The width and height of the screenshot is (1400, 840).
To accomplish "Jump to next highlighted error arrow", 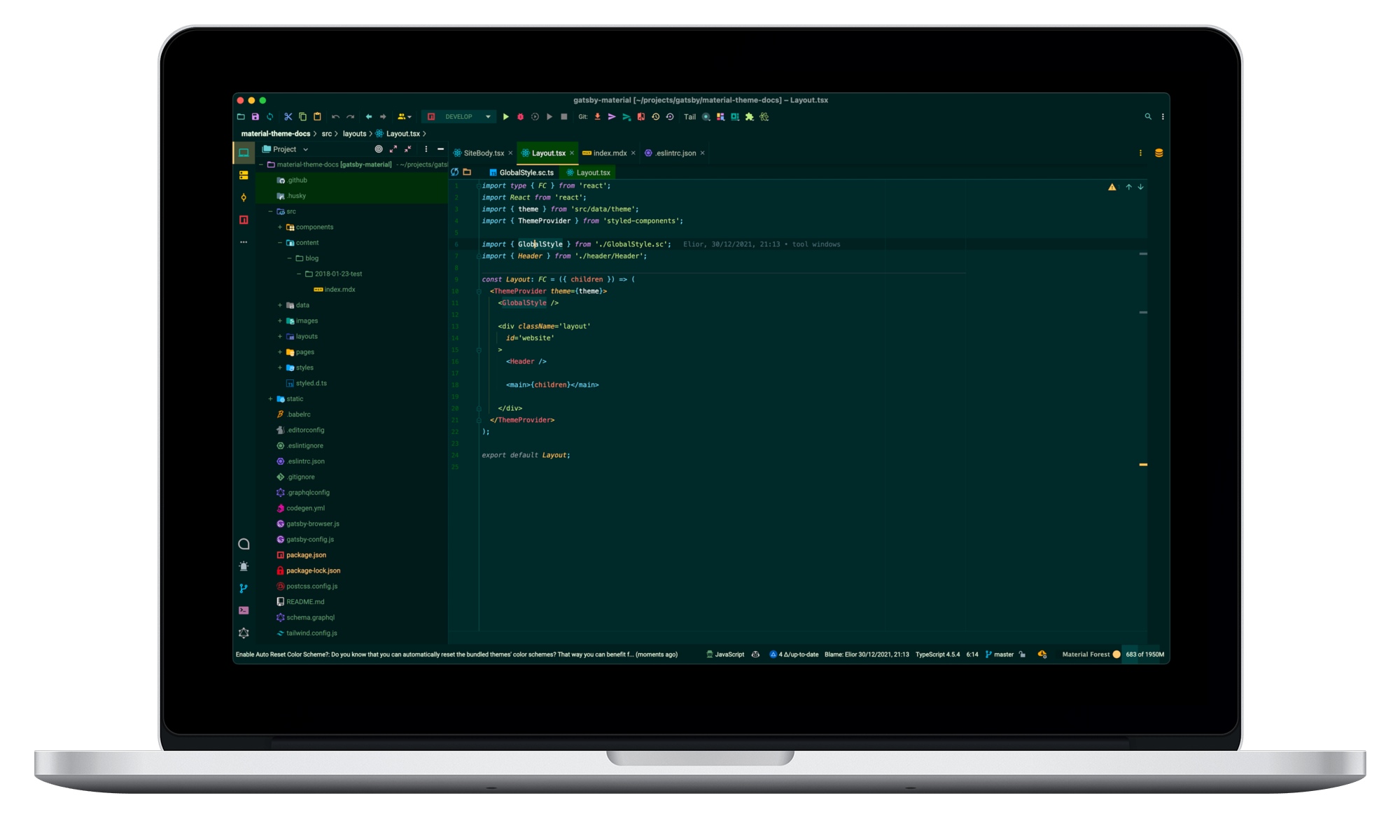I will (x=1141, y=187).
